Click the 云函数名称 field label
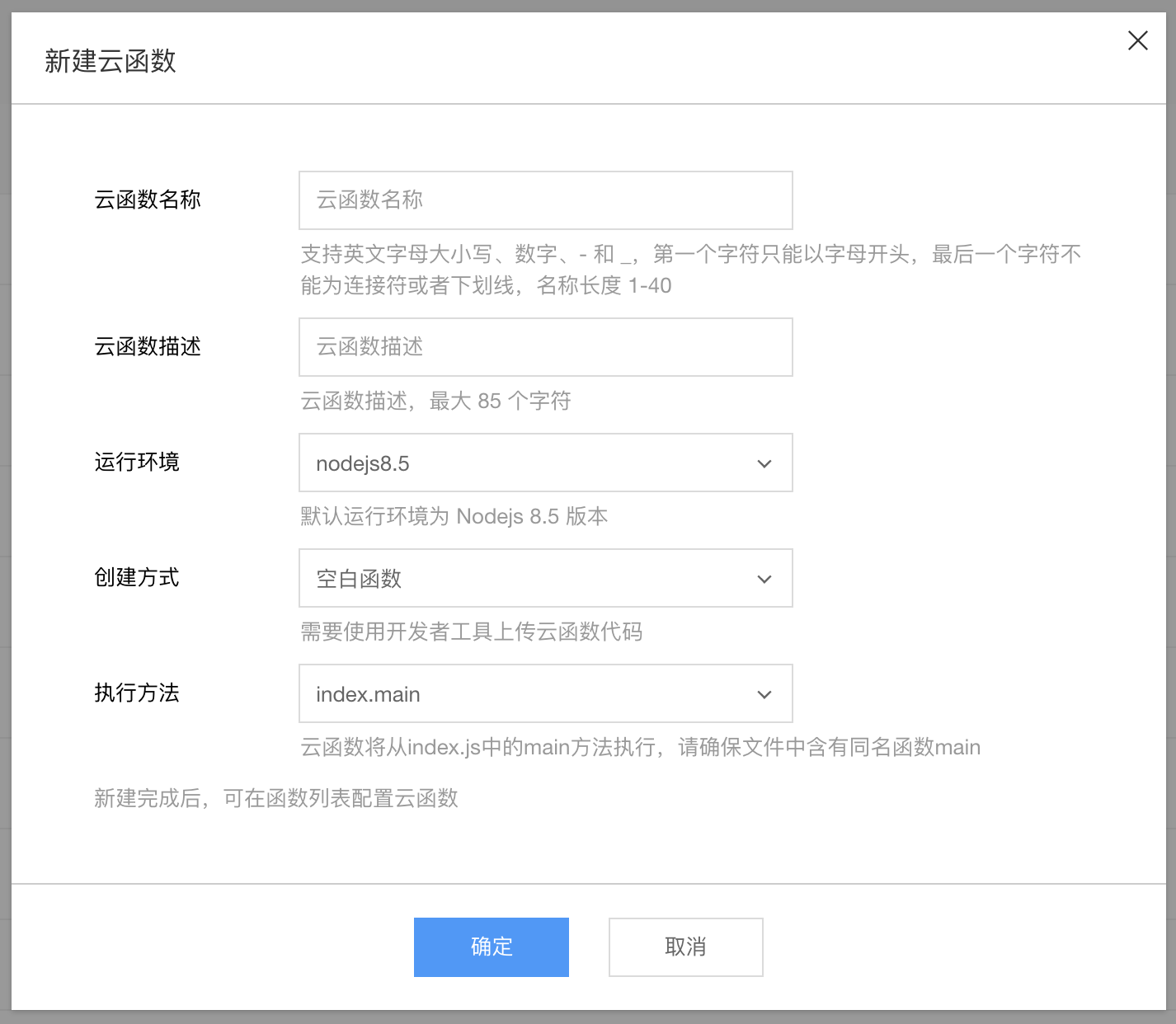Image resolution: width=1176 pixels, height=1024 pixels. (x=148, y=200)
